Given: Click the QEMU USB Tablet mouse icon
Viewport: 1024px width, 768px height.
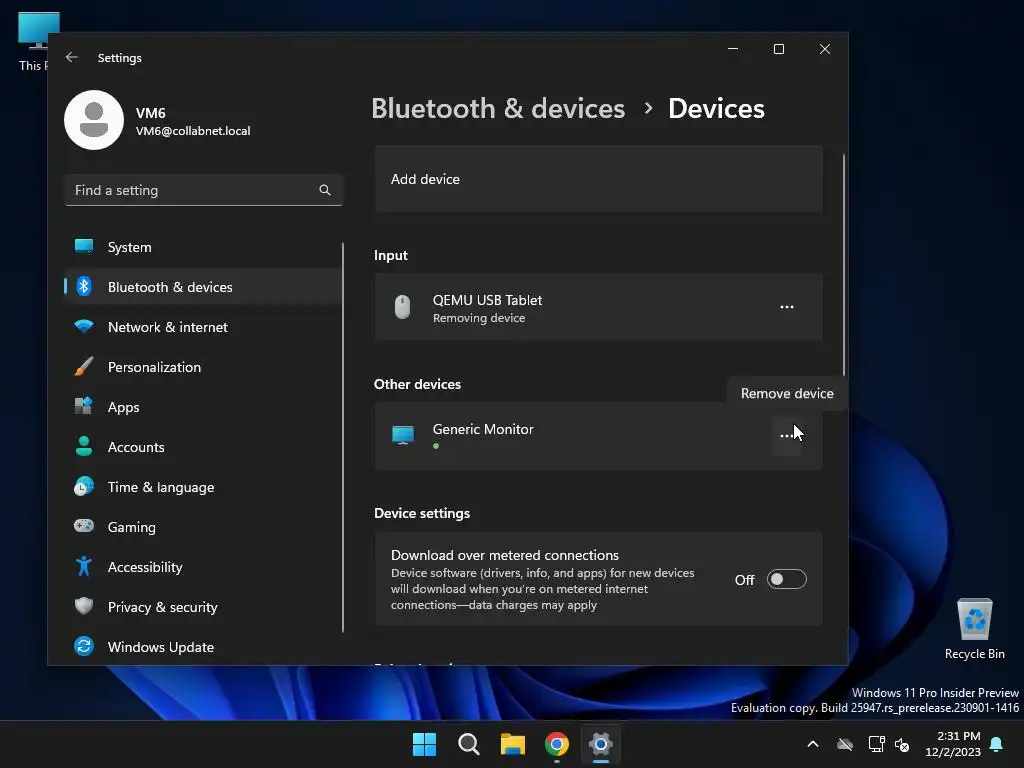Looking at the screenshot, I should click(402, 307).
